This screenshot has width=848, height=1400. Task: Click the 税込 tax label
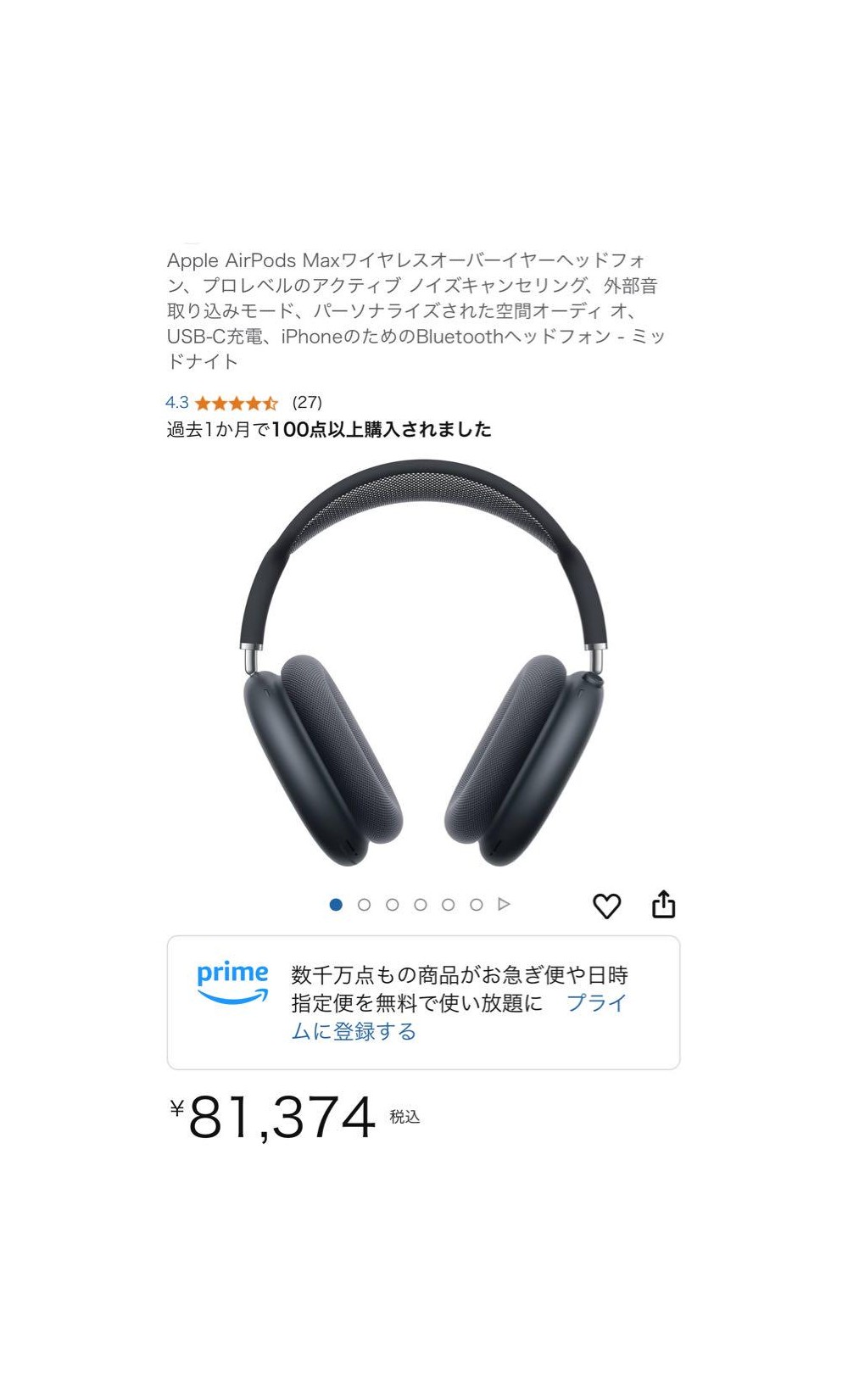[404, 1117]
